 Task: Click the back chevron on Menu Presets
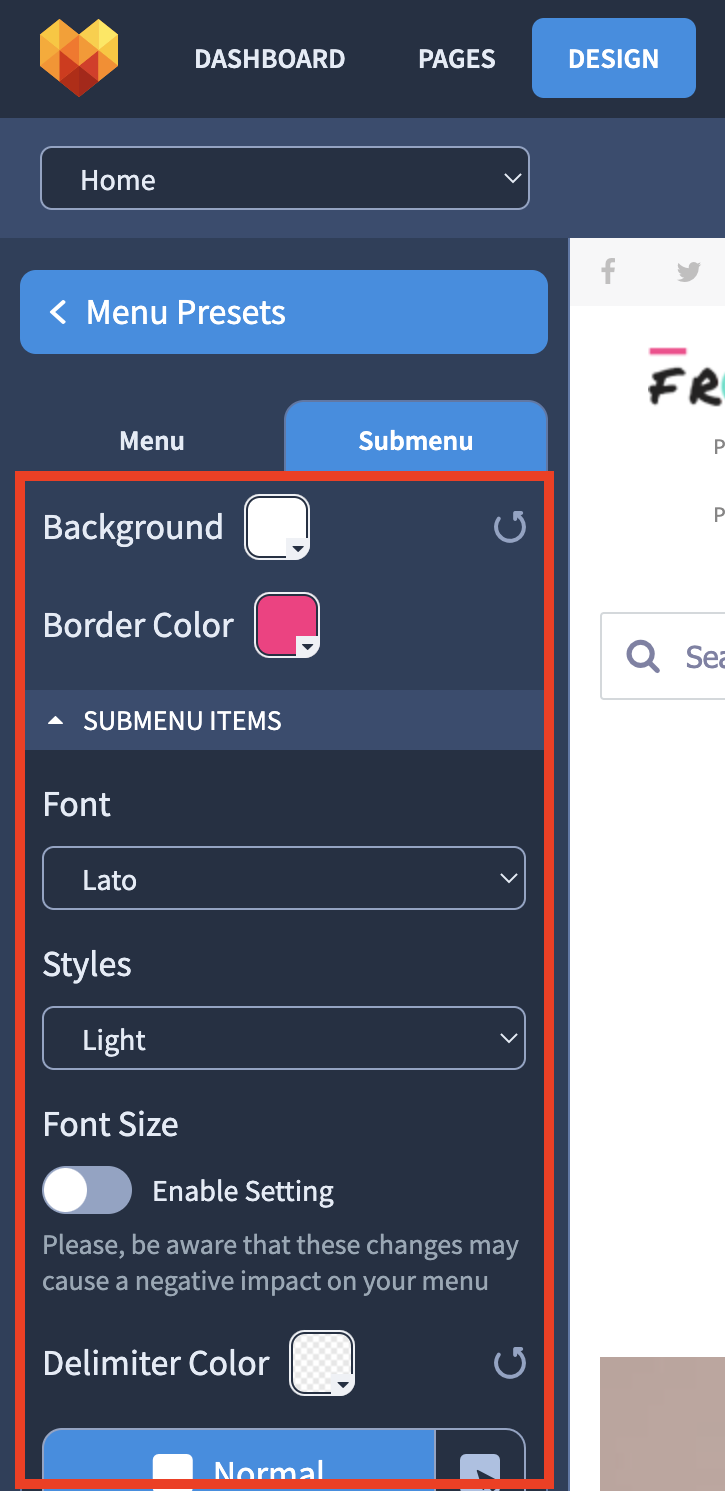58,313
